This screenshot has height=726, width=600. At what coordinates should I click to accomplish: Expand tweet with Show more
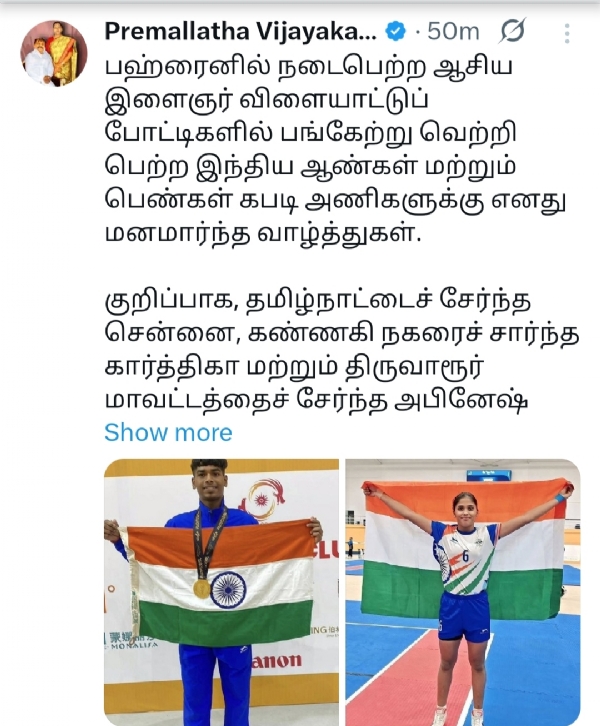coord(168,432)
